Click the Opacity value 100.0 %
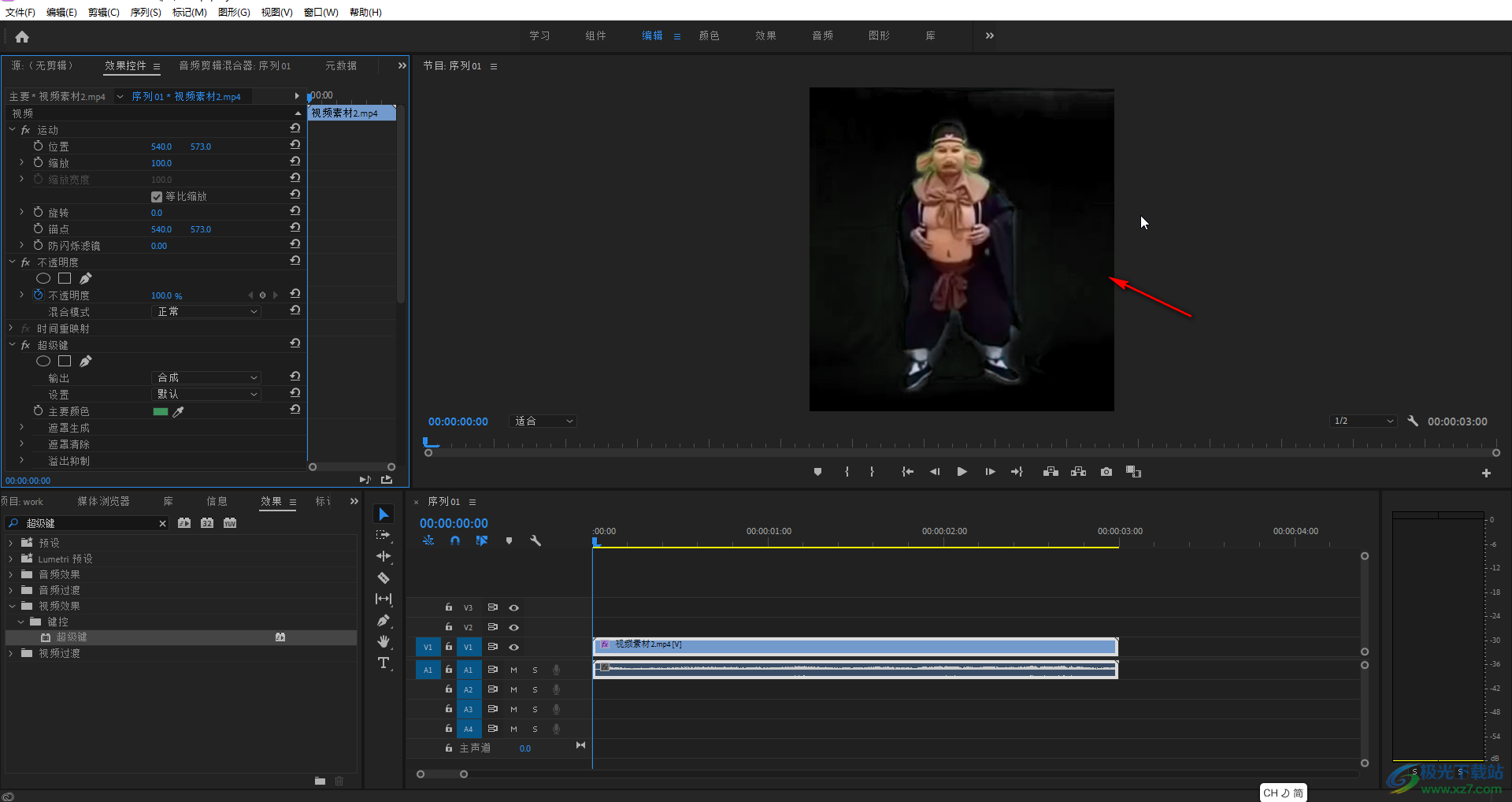 pos(166,295)
